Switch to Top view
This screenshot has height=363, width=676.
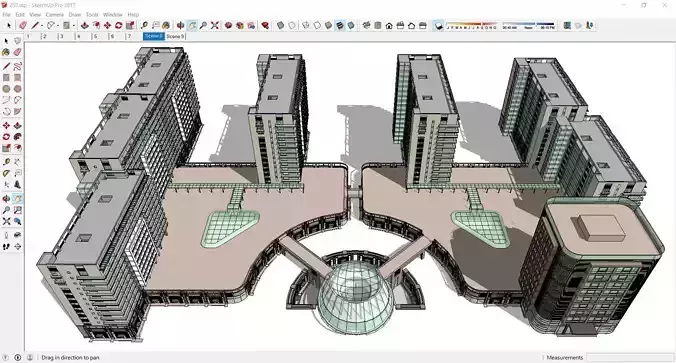(378, 26)
